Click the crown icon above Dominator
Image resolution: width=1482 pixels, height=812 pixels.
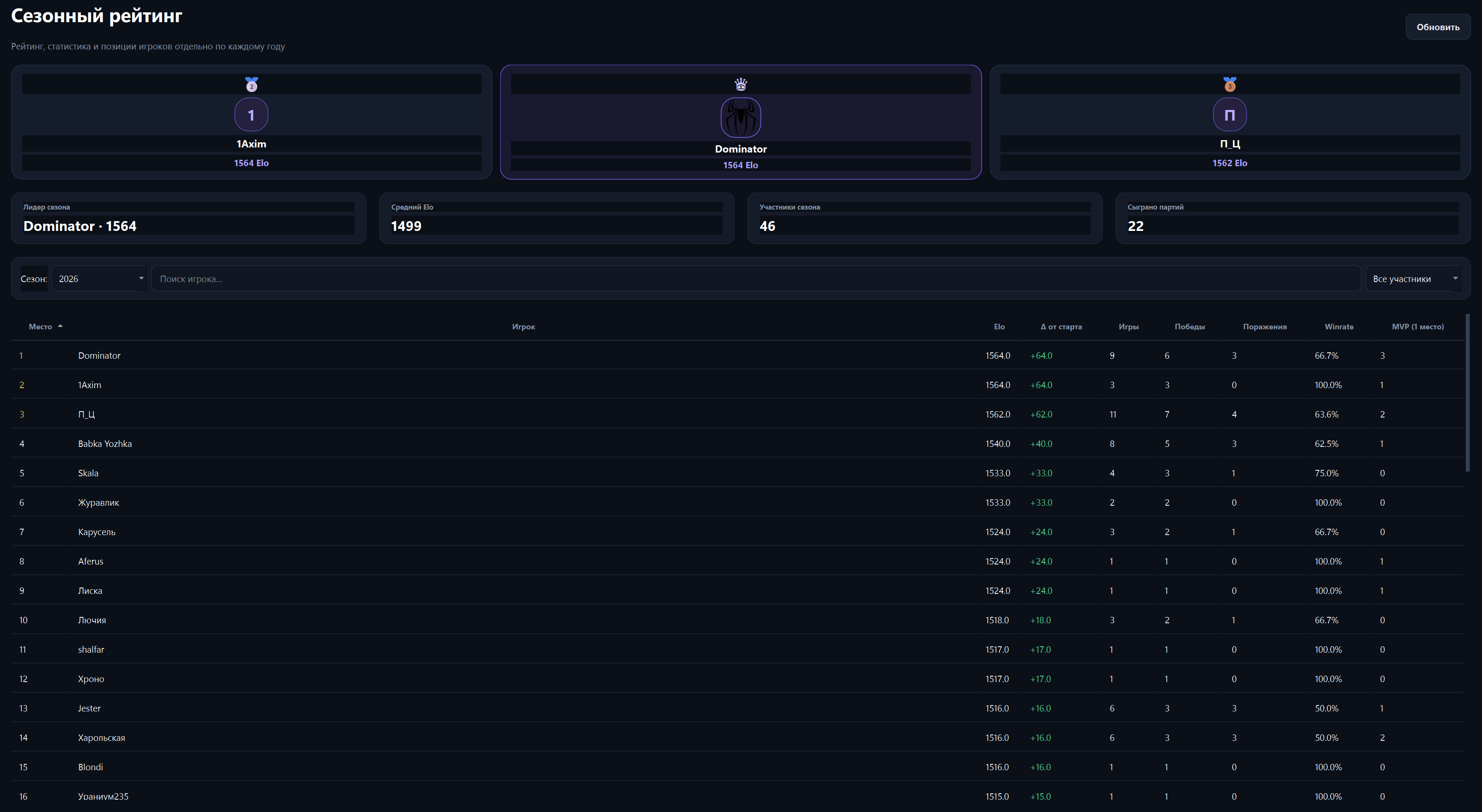click(741, 84)
